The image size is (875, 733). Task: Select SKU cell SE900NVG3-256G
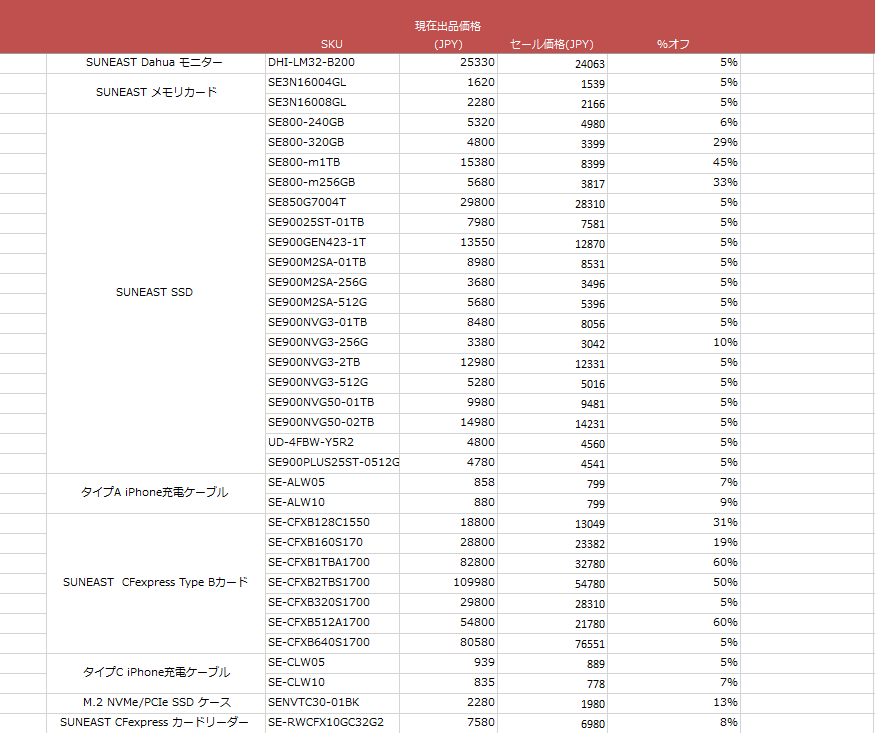click(333, 343)
